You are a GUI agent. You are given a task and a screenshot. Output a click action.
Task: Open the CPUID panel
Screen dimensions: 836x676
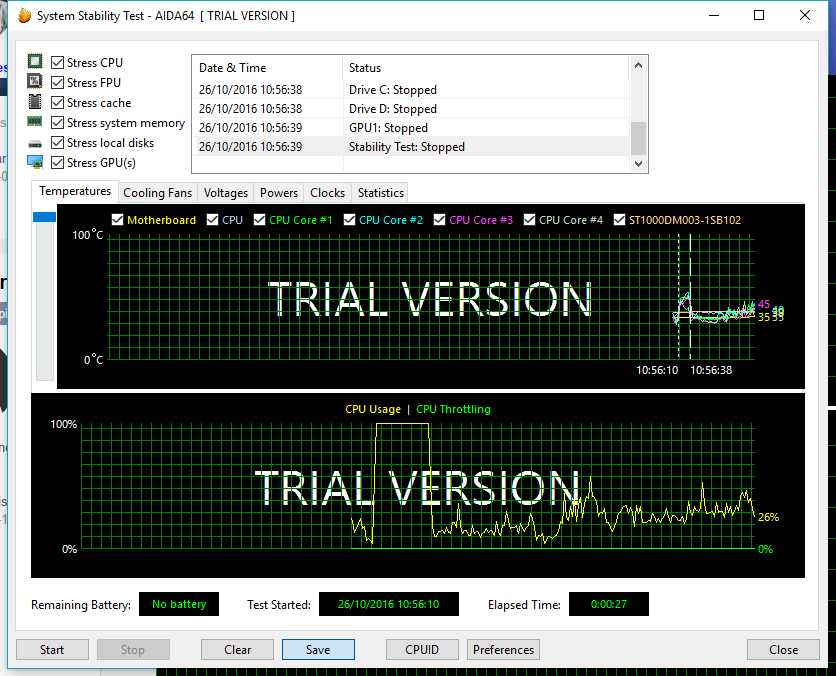(422, 649)
